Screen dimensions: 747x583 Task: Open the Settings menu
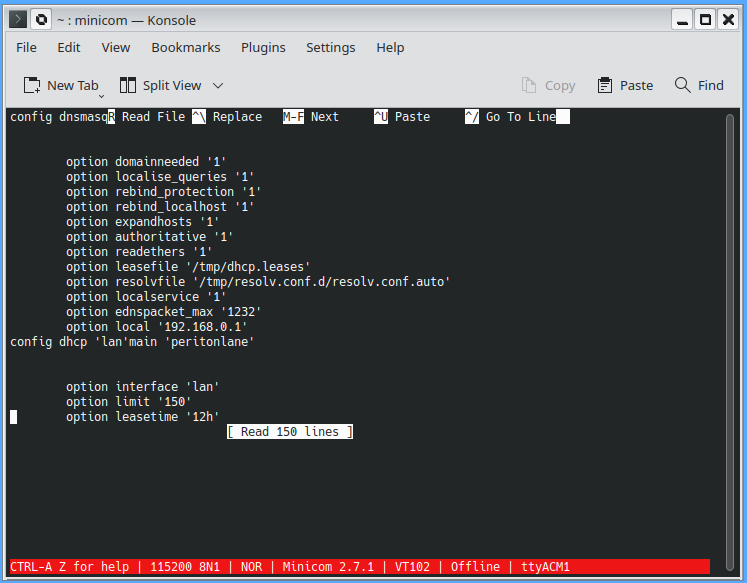(x=330, y=47)
